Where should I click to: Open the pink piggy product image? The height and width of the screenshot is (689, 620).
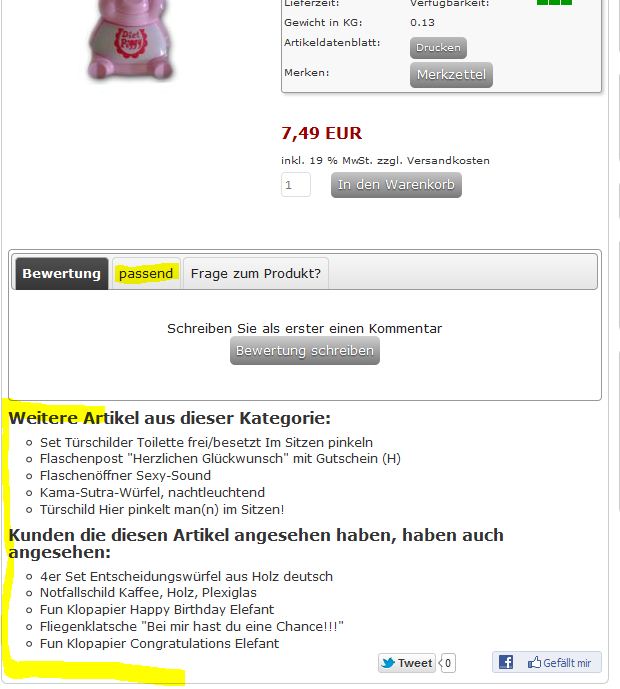click(130, 40)
